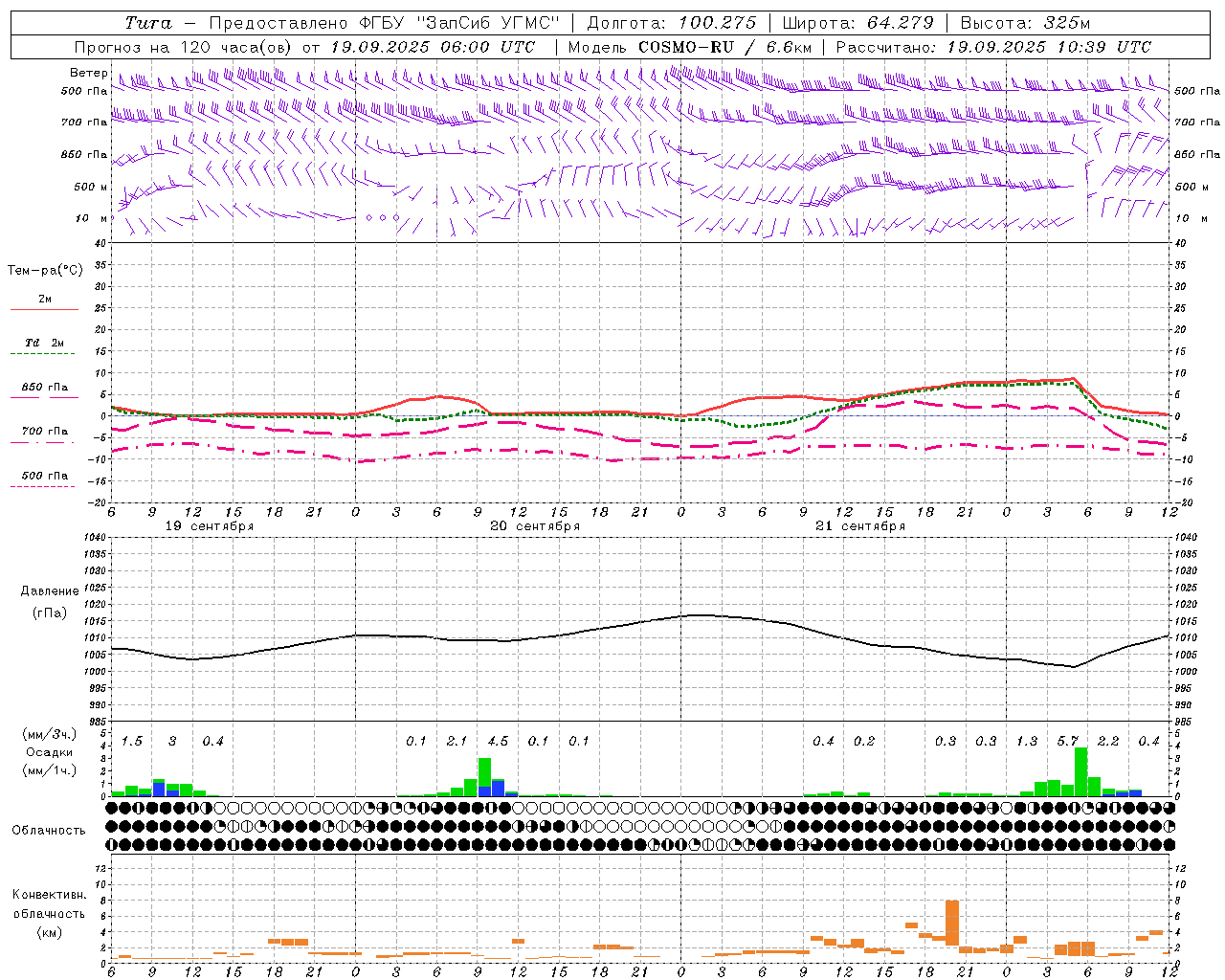Click the "Ветер" wind panel label
The height and width of the screenshot is (980, 1225).
[88, 73]
